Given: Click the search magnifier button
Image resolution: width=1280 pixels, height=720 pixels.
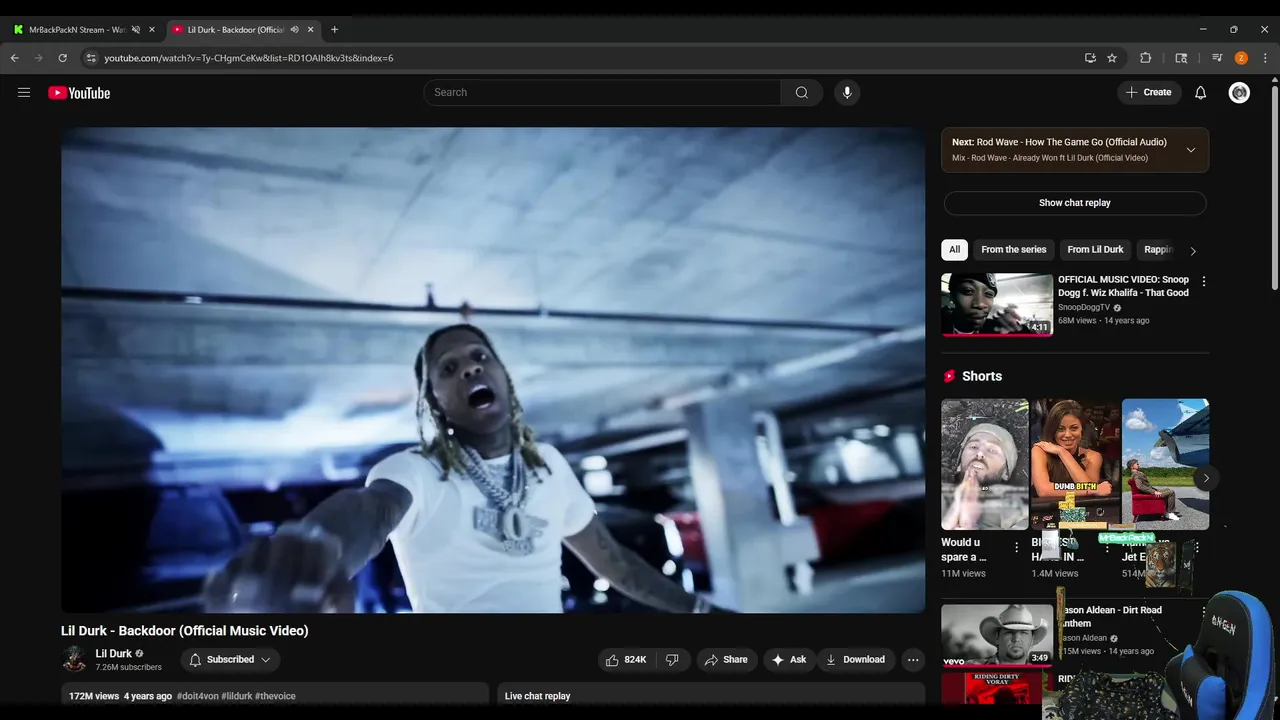Looking at the screenshot, I should pyautogui.click(x=802, y=93).
